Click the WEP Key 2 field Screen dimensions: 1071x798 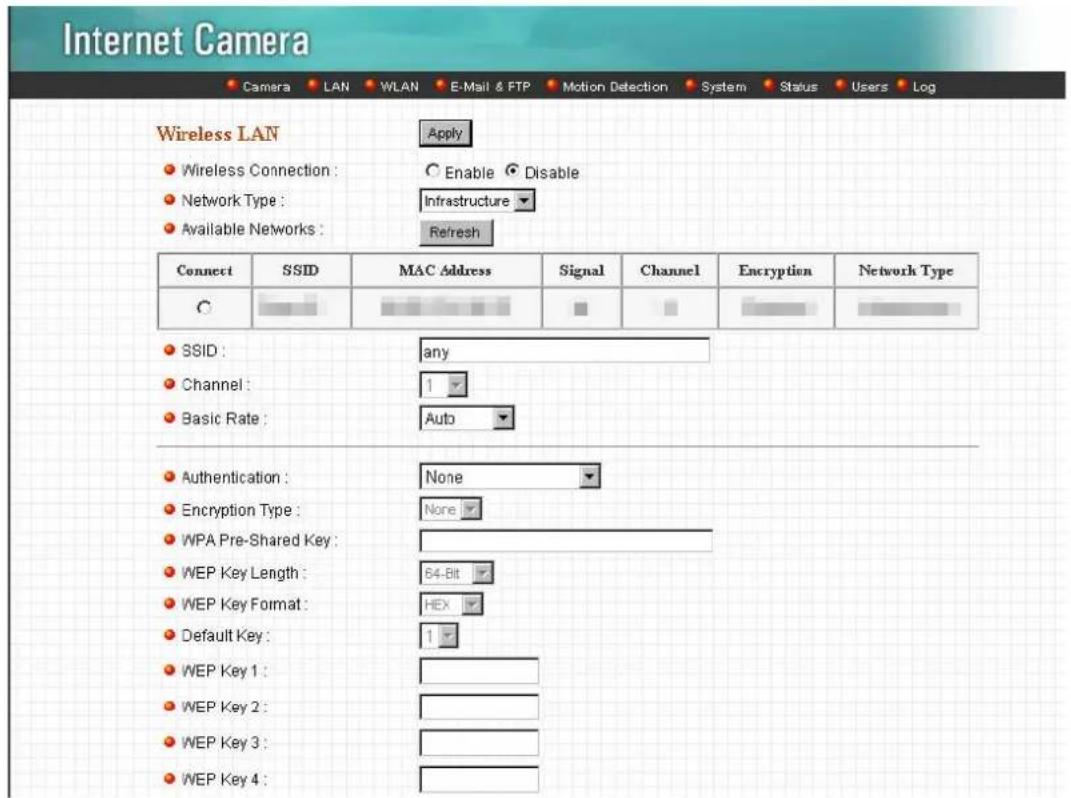click(x=479, y=706)
